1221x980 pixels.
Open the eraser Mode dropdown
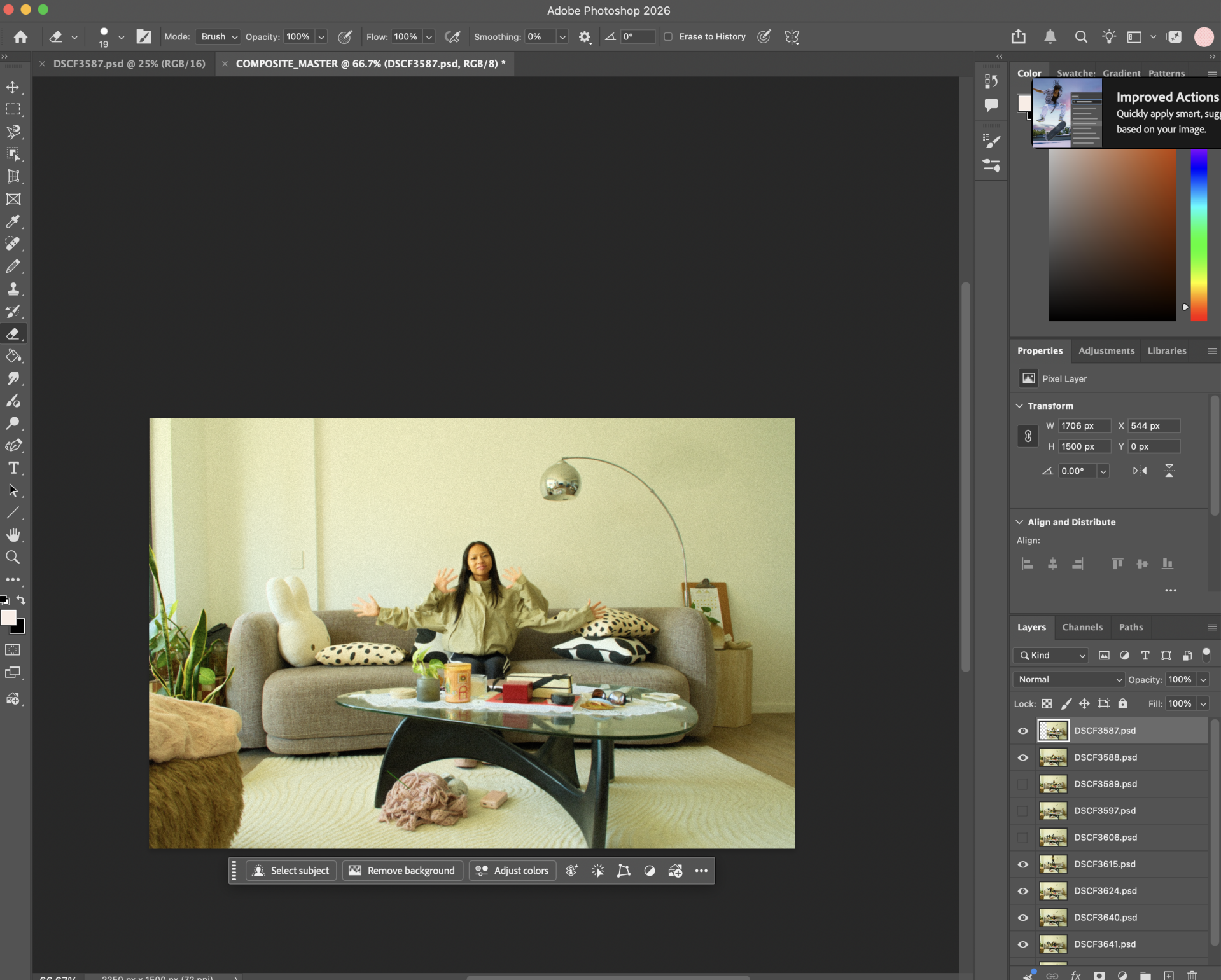tap(218, 36)
